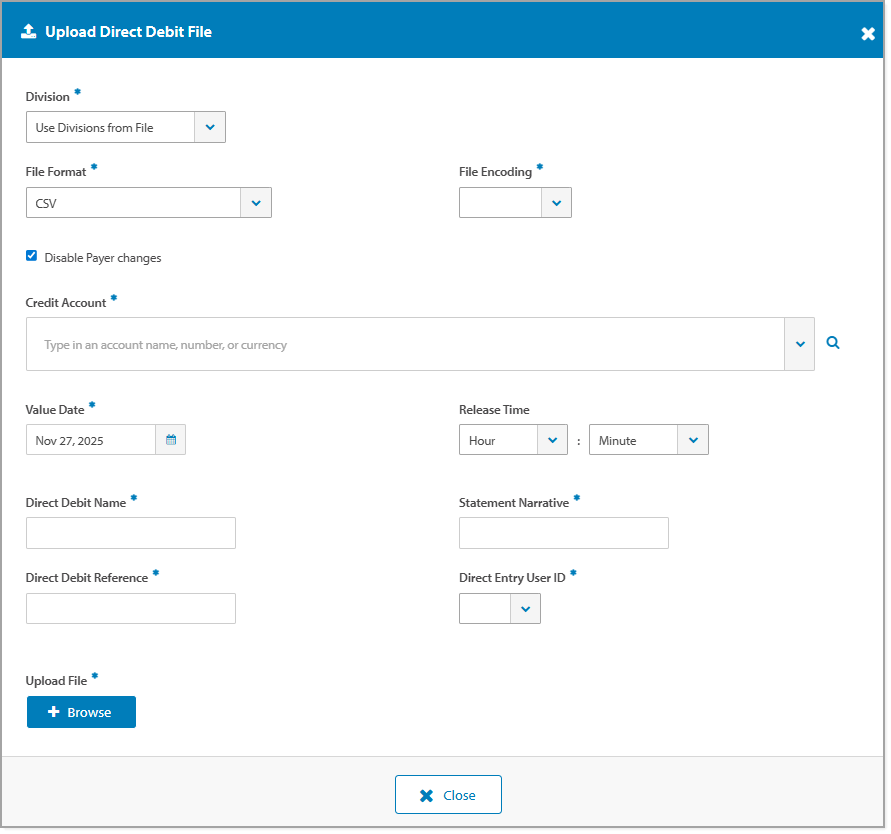Click the Credit Account account name input
891x834 pixels.
[x=400, y=343]
